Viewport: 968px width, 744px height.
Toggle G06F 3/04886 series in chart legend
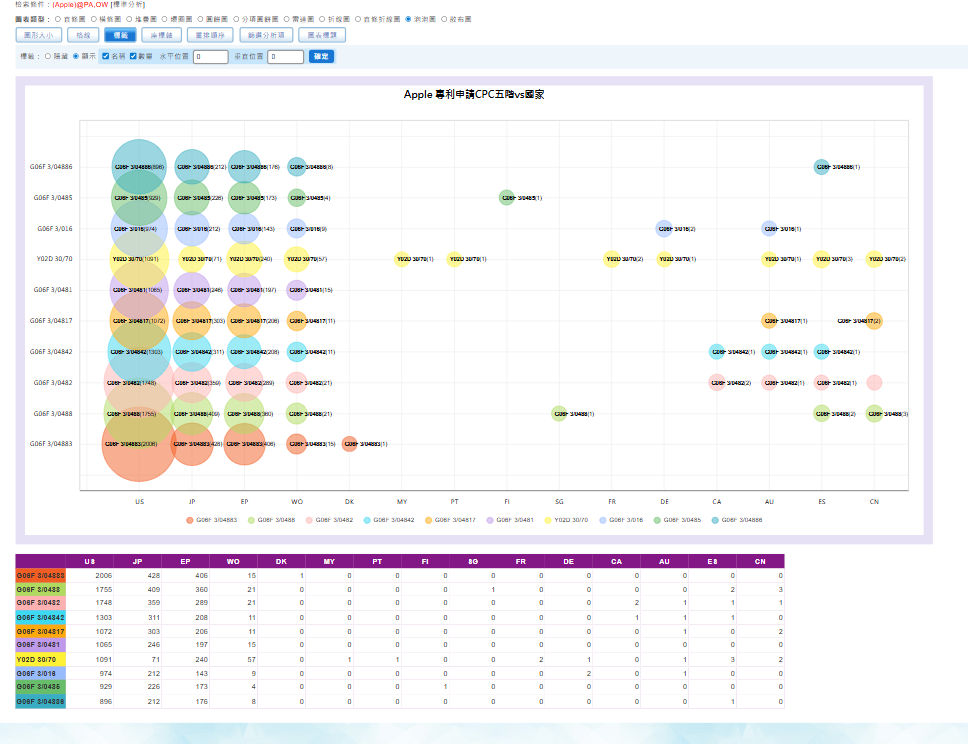point(737,520)
